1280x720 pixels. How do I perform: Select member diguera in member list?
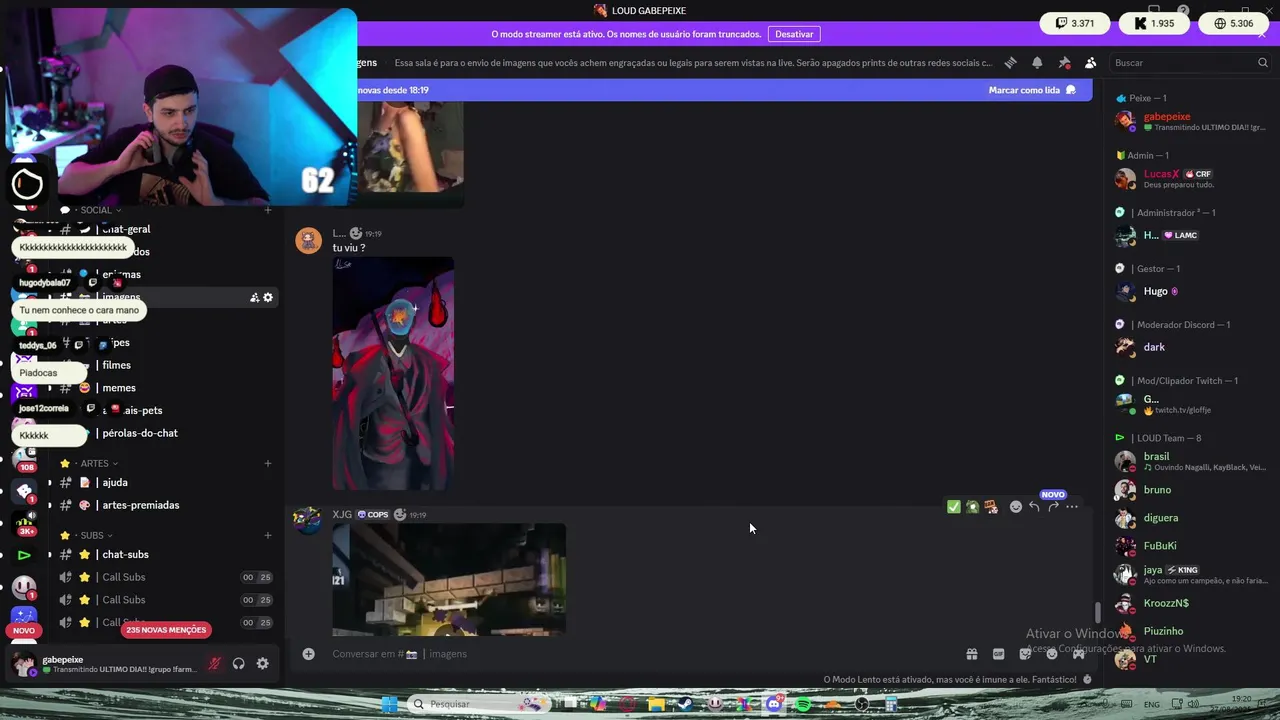(1190, 518)
